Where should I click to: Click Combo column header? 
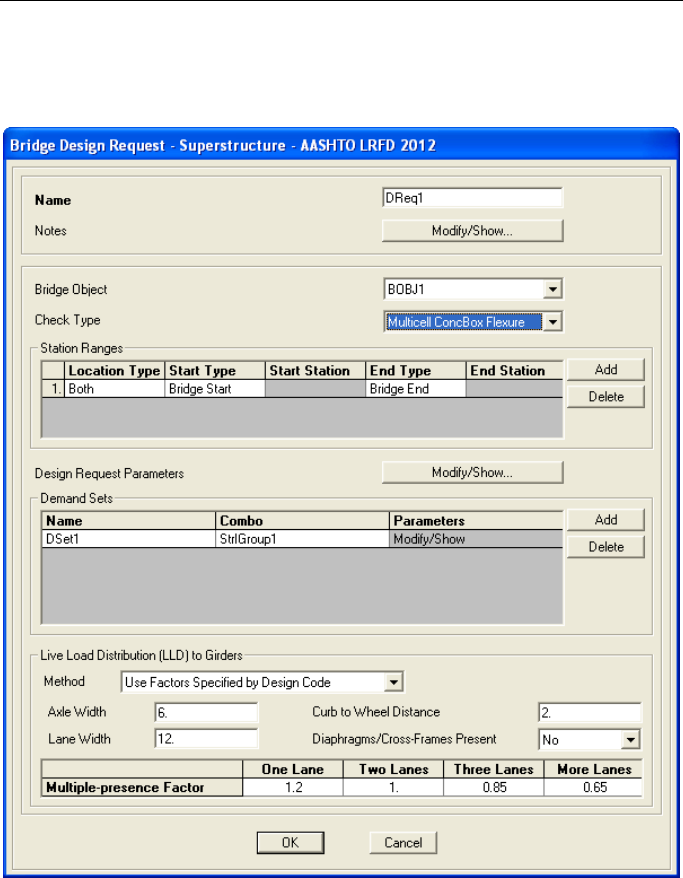(302, 521)
